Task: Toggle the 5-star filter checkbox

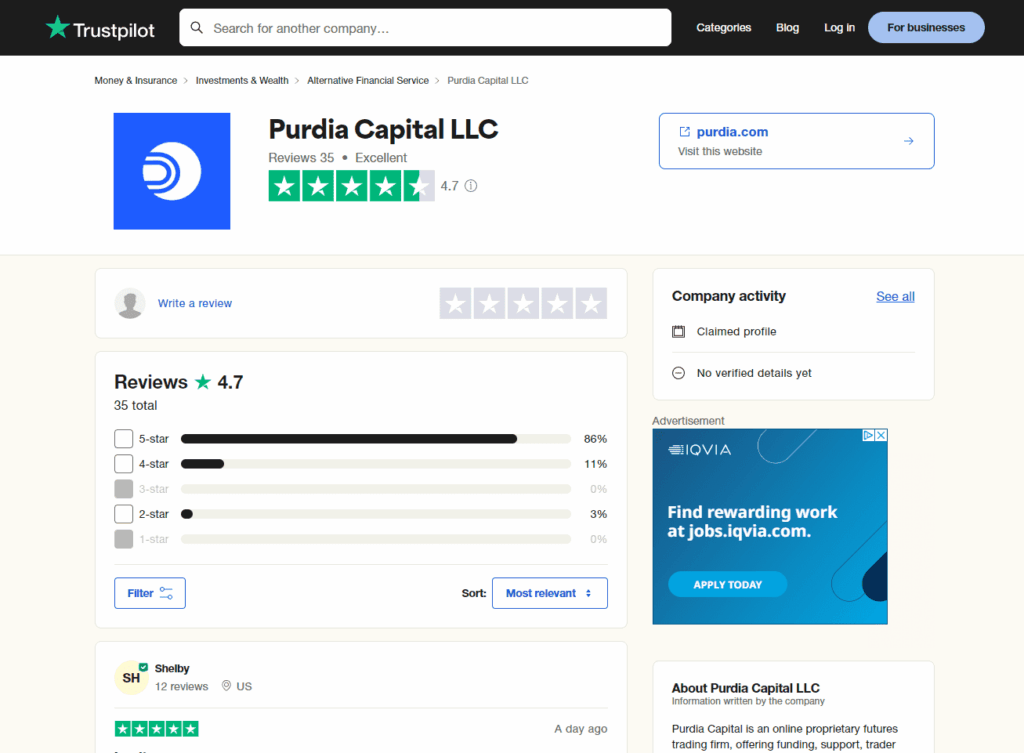Action: pos(123,439)
